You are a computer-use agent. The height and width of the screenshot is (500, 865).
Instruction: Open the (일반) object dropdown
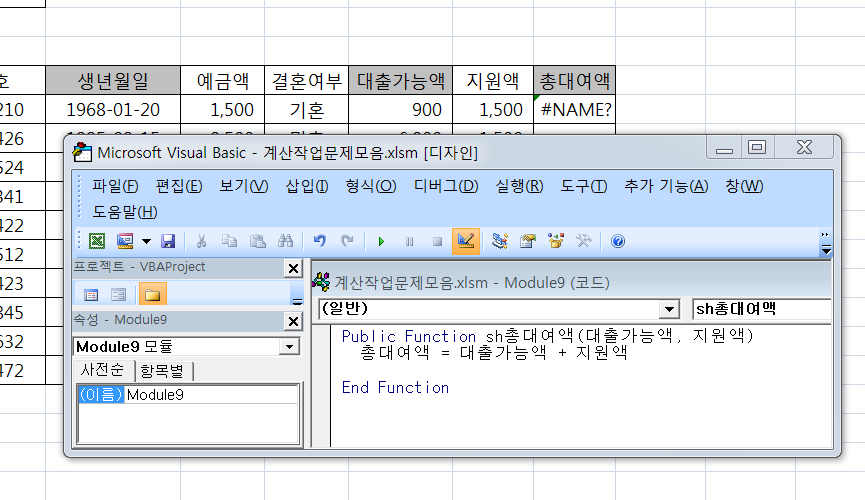668,310
